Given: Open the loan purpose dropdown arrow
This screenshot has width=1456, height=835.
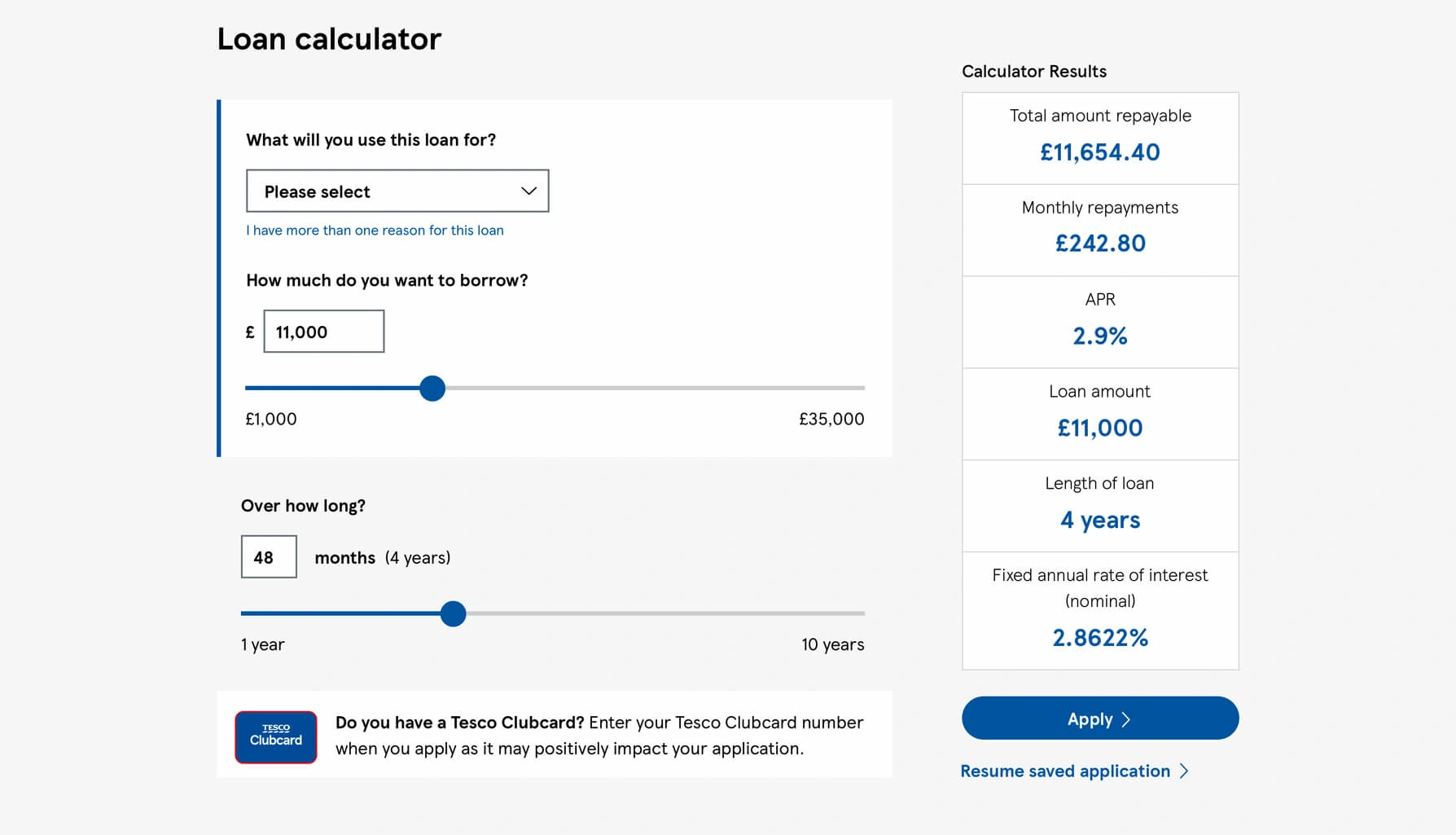Looking at the screenshot, I should 528,191.
